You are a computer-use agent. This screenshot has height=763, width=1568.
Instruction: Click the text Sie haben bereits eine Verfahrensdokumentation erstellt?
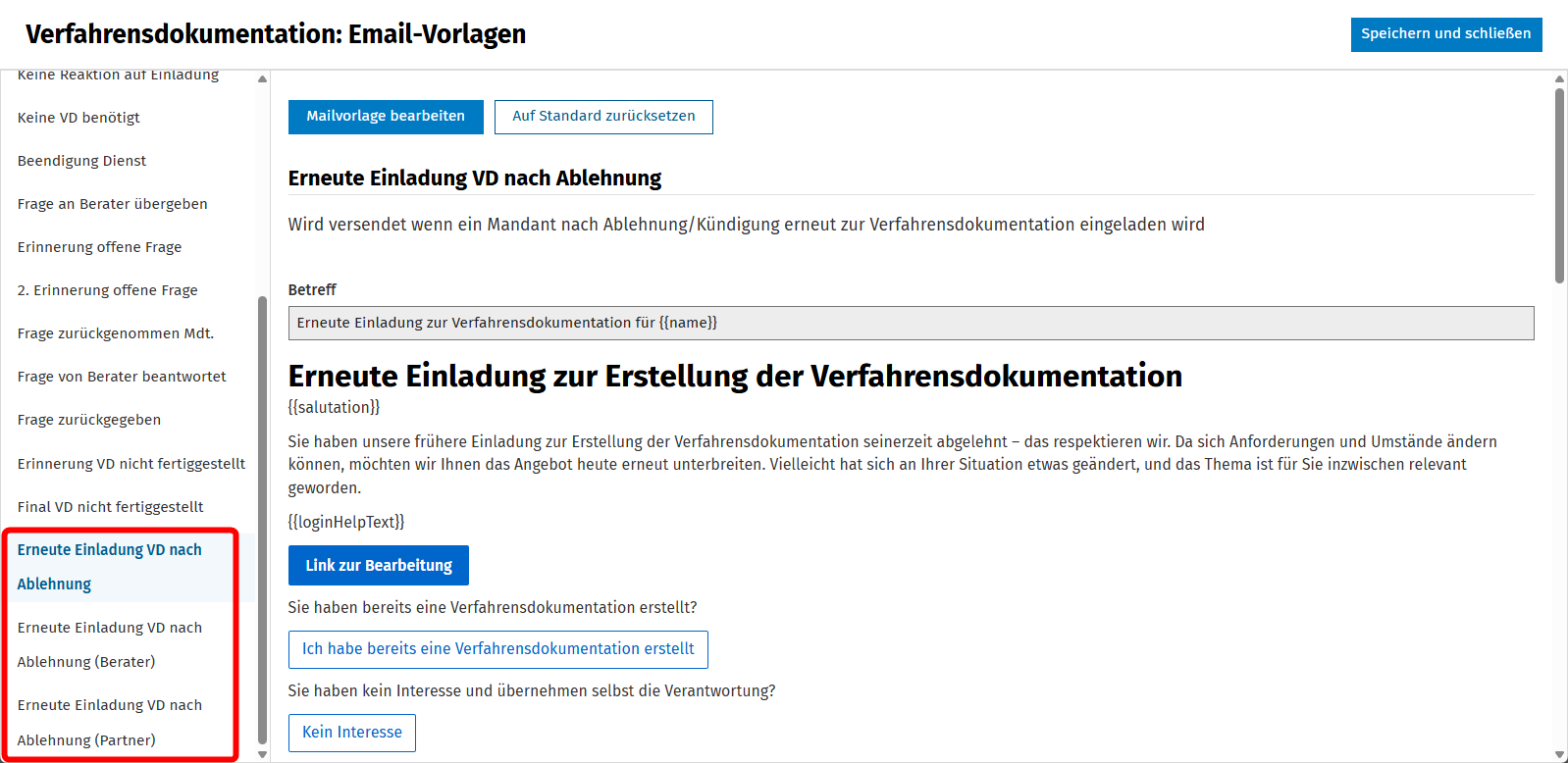tap(493, 608)
